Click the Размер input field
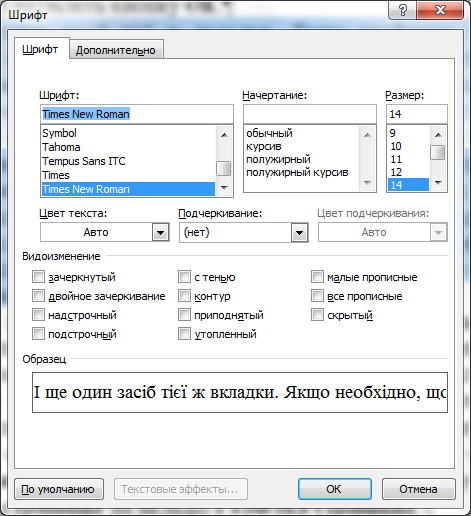The height and width of the screenshot is (516, 471). point(417,114)
